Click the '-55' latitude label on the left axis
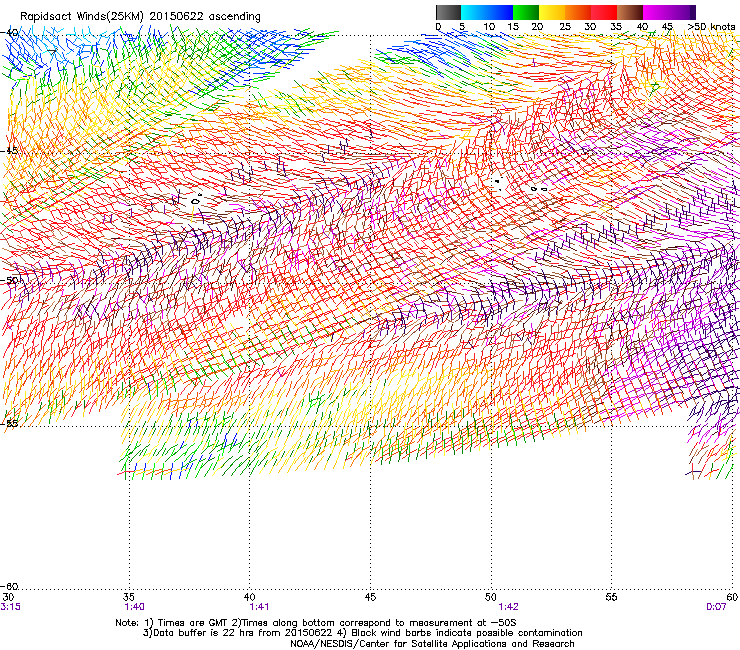740x650 pixels. click(x=9, y=423)
